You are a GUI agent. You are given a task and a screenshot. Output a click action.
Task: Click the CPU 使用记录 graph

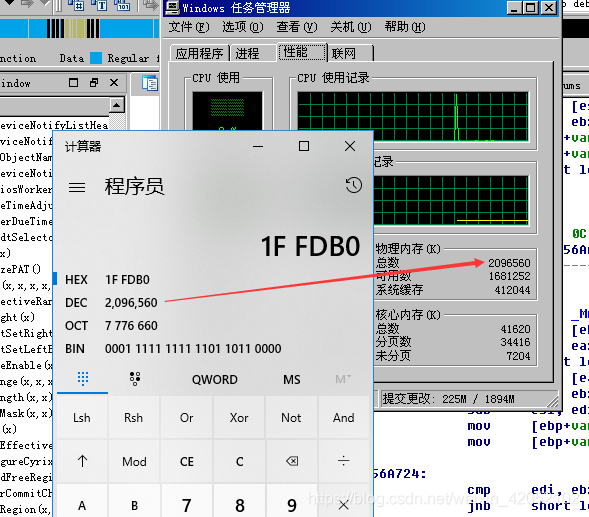tap(413, 116)
